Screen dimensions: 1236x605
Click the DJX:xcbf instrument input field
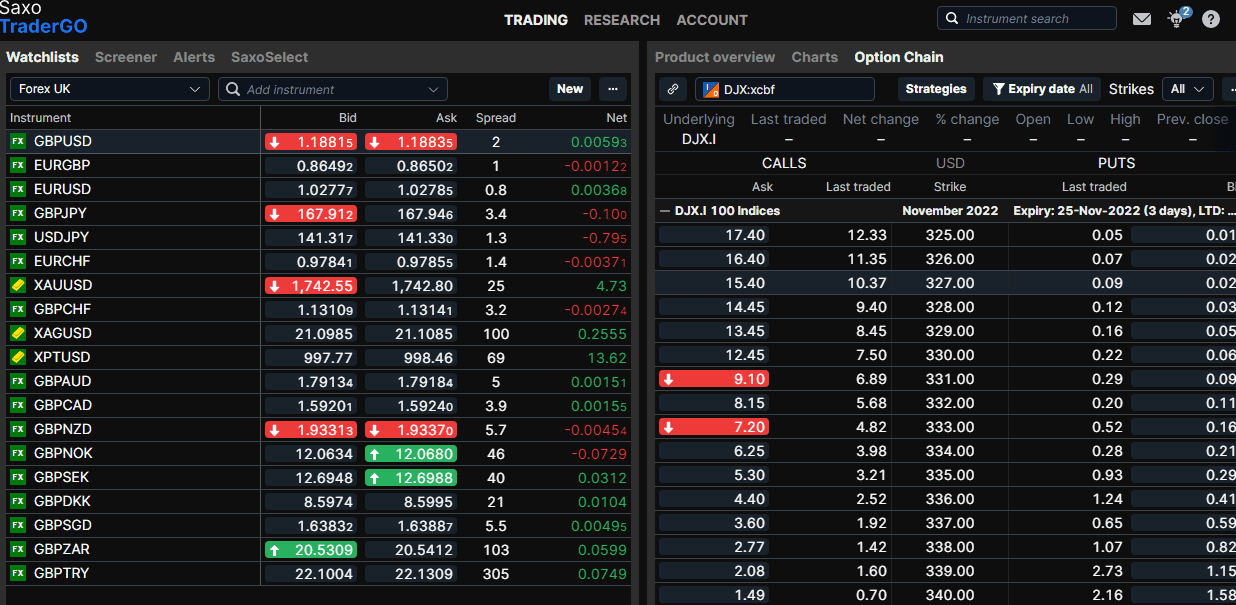[785, 89]
